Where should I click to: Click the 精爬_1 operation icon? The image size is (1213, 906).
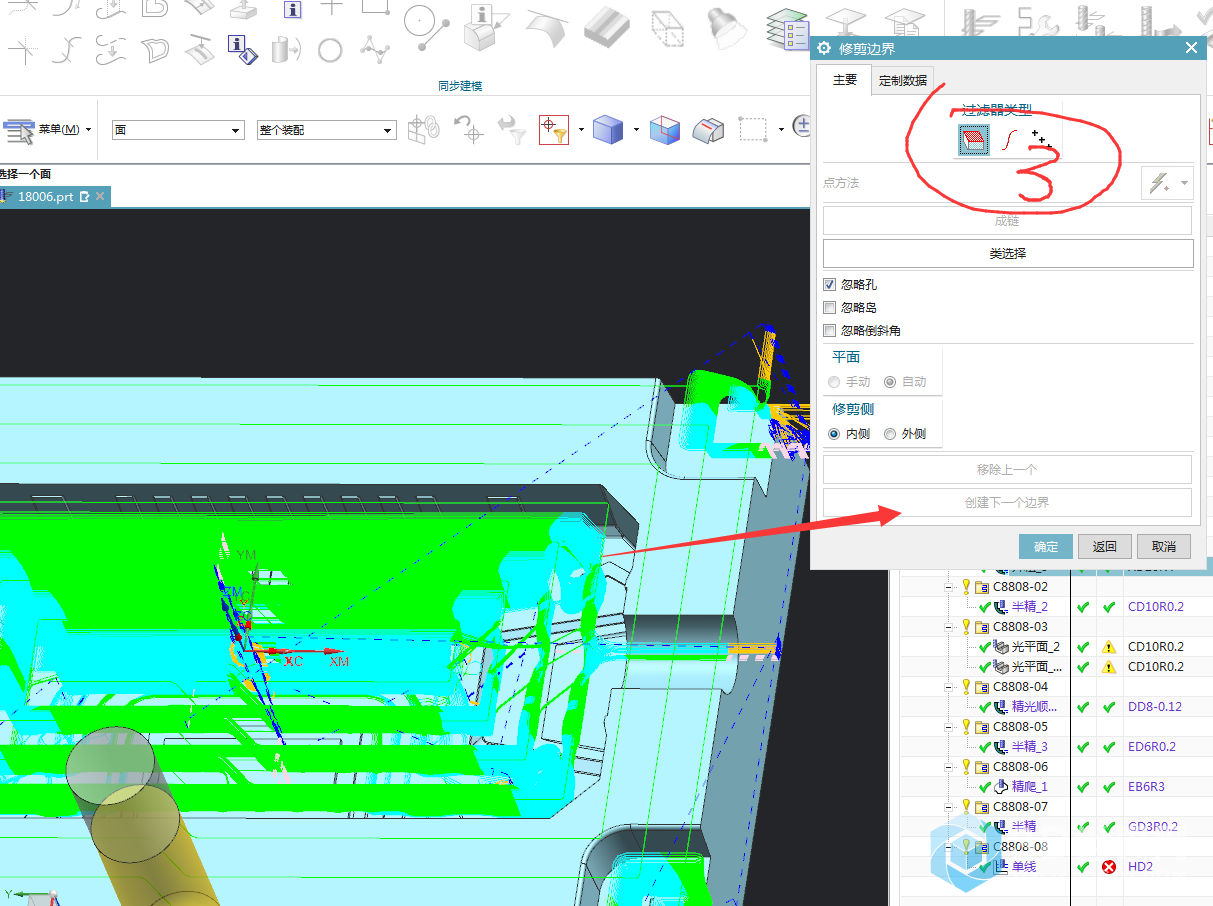pyautogui.click(x=1000, y=787)
